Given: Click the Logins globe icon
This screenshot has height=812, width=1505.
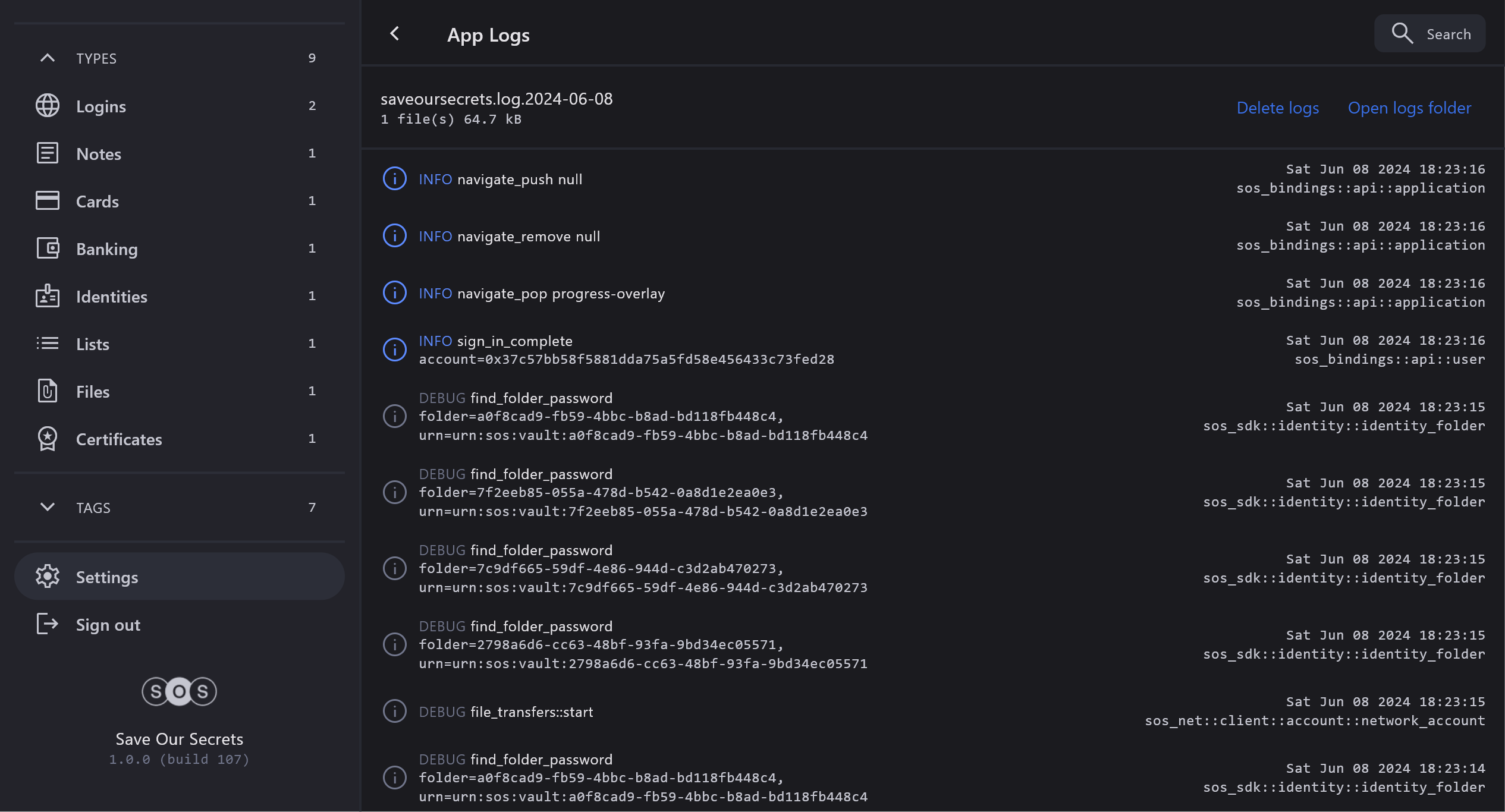Looking at the screenshot, I should 48,106.
